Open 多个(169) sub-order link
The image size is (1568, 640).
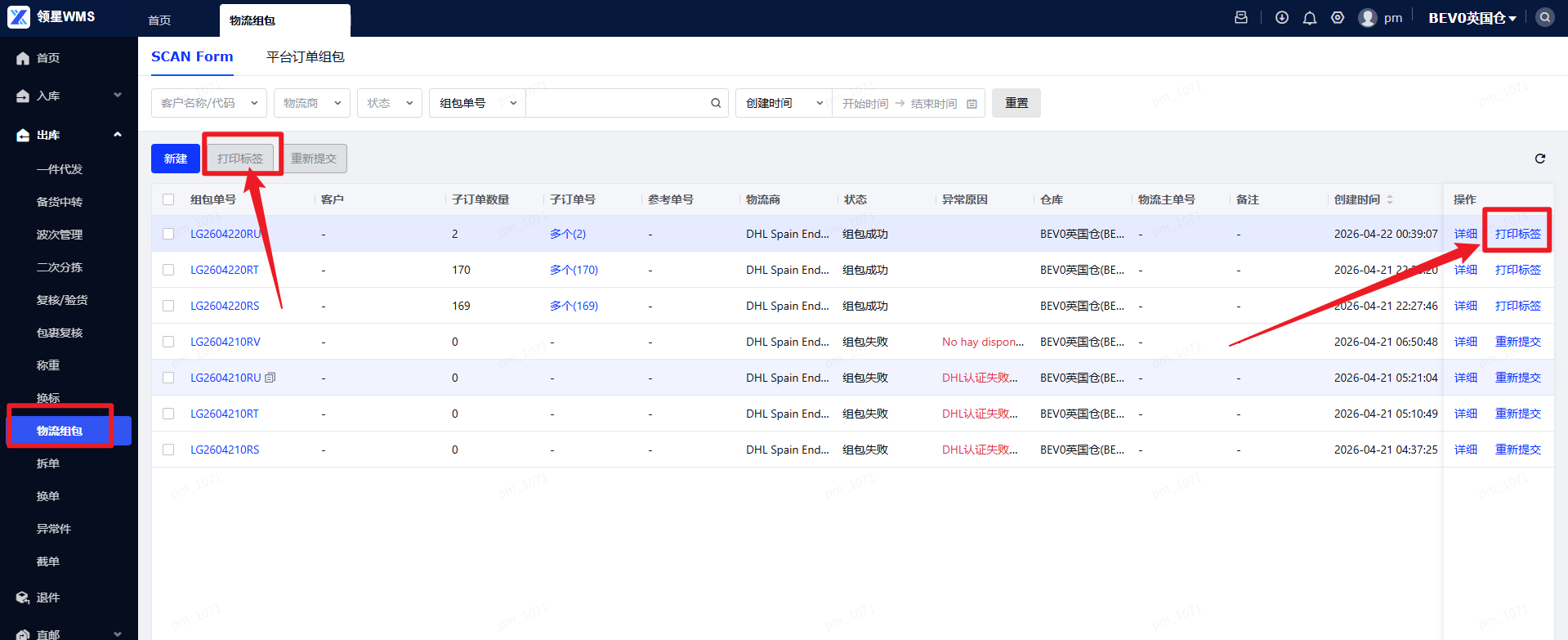tap(574, 306)
